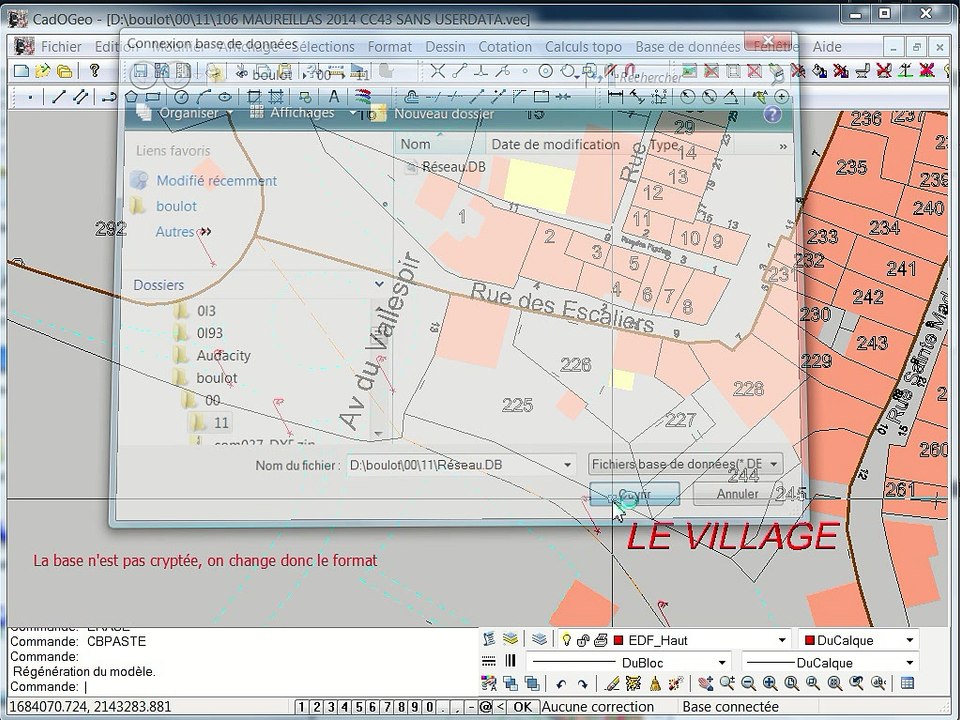Open the Dessin menu
The width and height of the screenshot is (960, 720).
(x=445, y=47)
